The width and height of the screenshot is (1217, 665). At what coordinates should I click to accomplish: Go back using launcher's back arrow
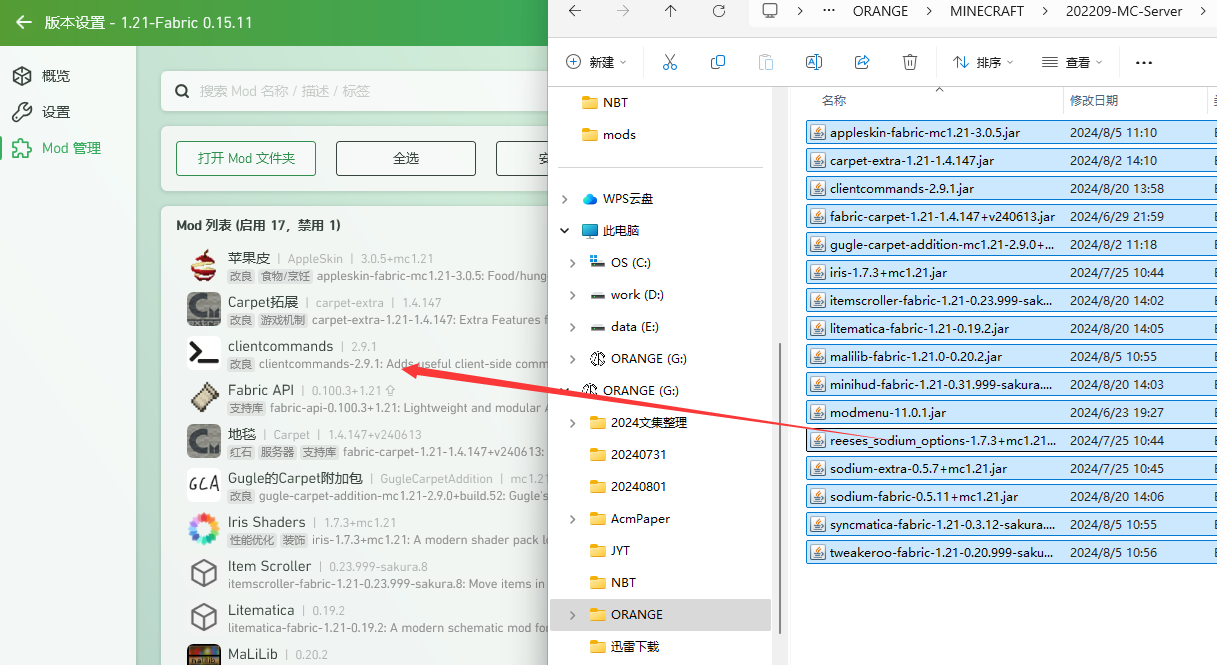click(x=24, y=22)
